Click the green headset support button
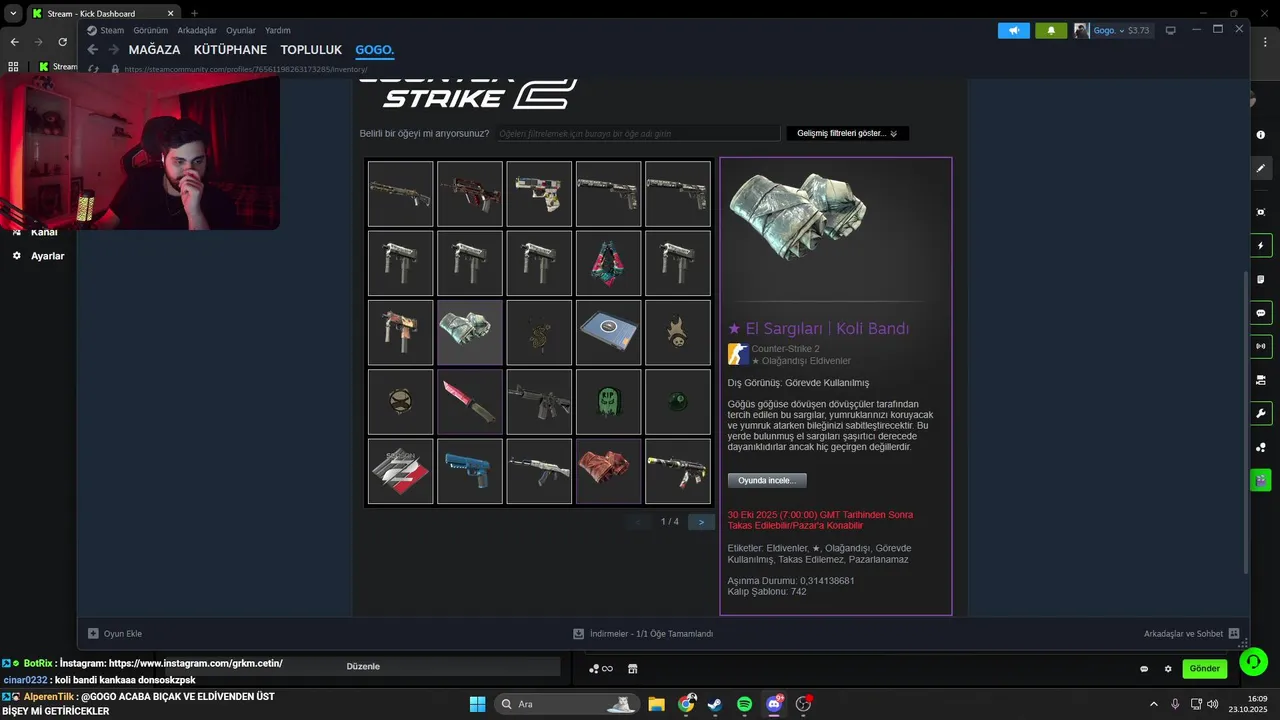Viewport: 1280px width, 720px height. coord(1253,662)
